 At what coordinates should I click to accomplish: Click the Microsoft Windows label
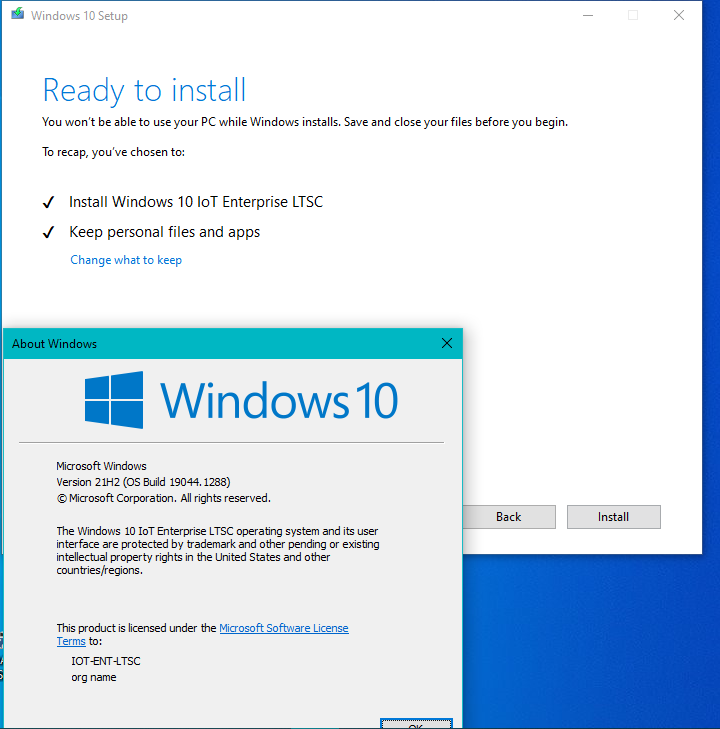[101, 466]
